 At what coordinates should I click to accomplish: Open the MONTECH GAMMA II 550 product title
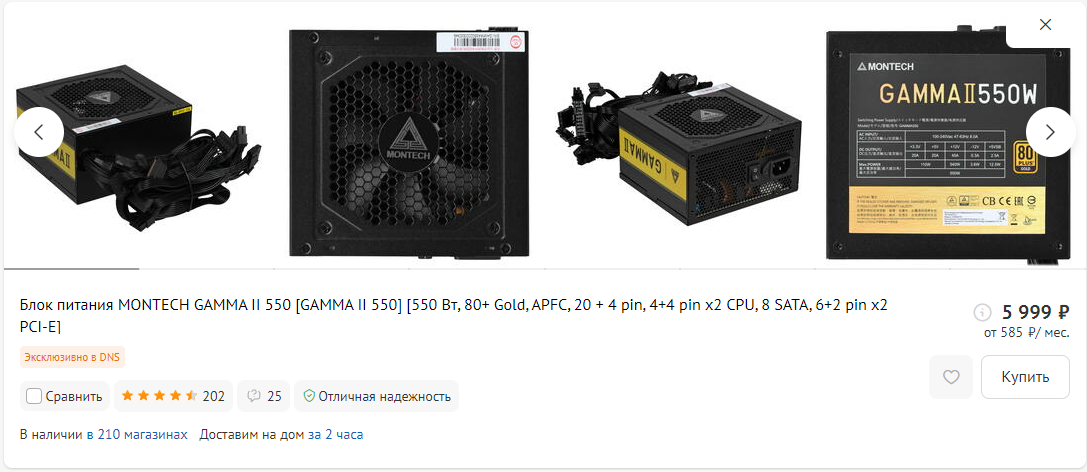(453, 315)
